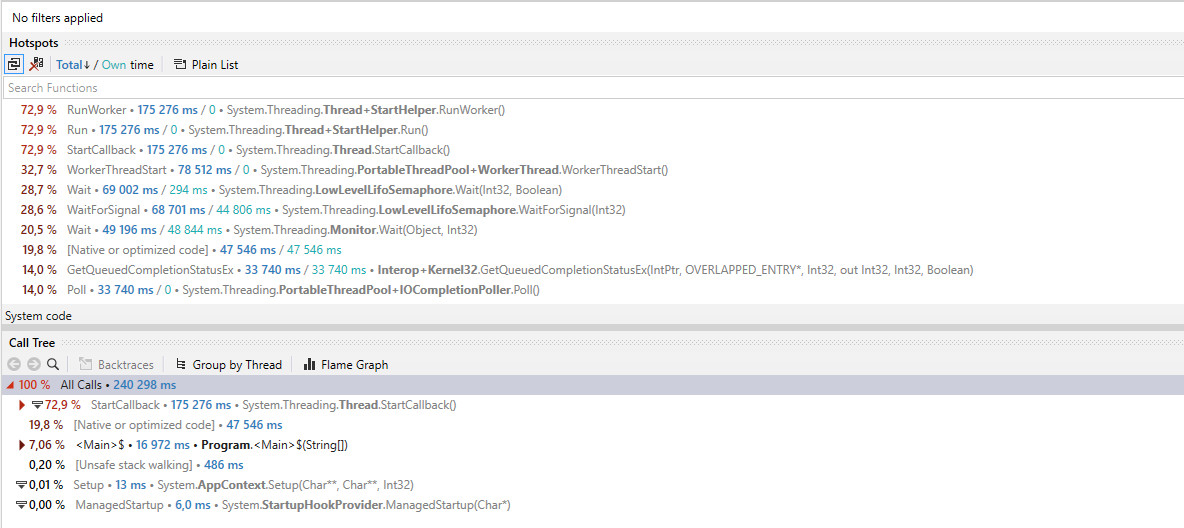The width and height of the screenshot is (1184, 528).
Task: Sort hotspots by Own time
Action: click(114, 65)
